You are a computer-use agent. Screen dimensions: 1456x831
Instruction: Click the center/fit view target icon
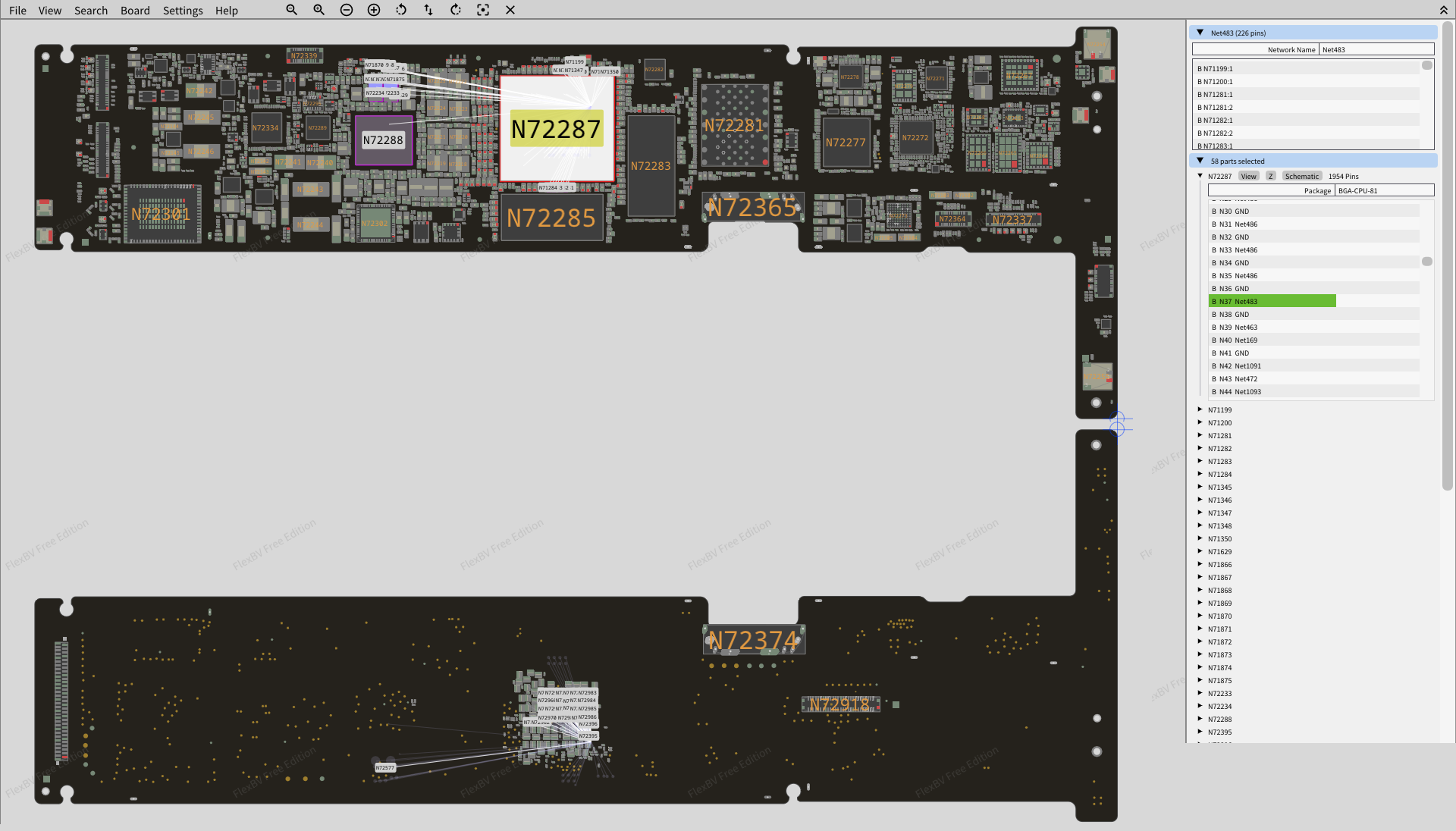point(483,10)
